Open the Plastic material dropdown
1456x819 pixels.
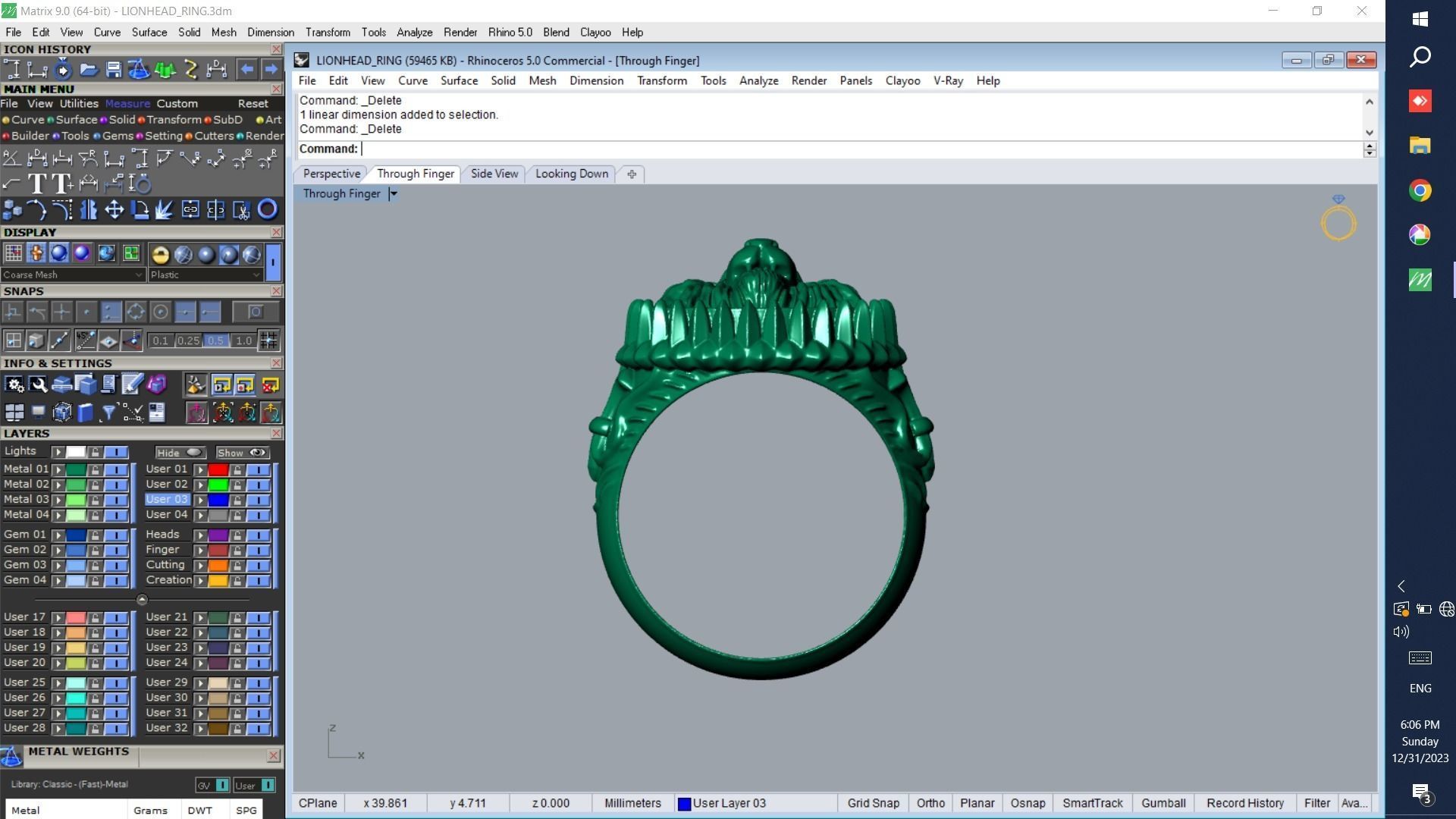tap(205, 275)
